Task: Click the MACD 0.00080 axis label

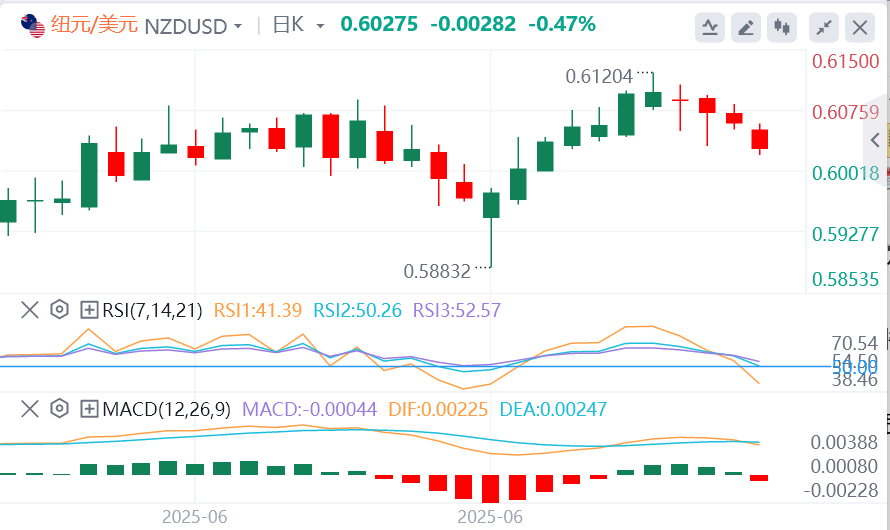Action: pos(845,466)
